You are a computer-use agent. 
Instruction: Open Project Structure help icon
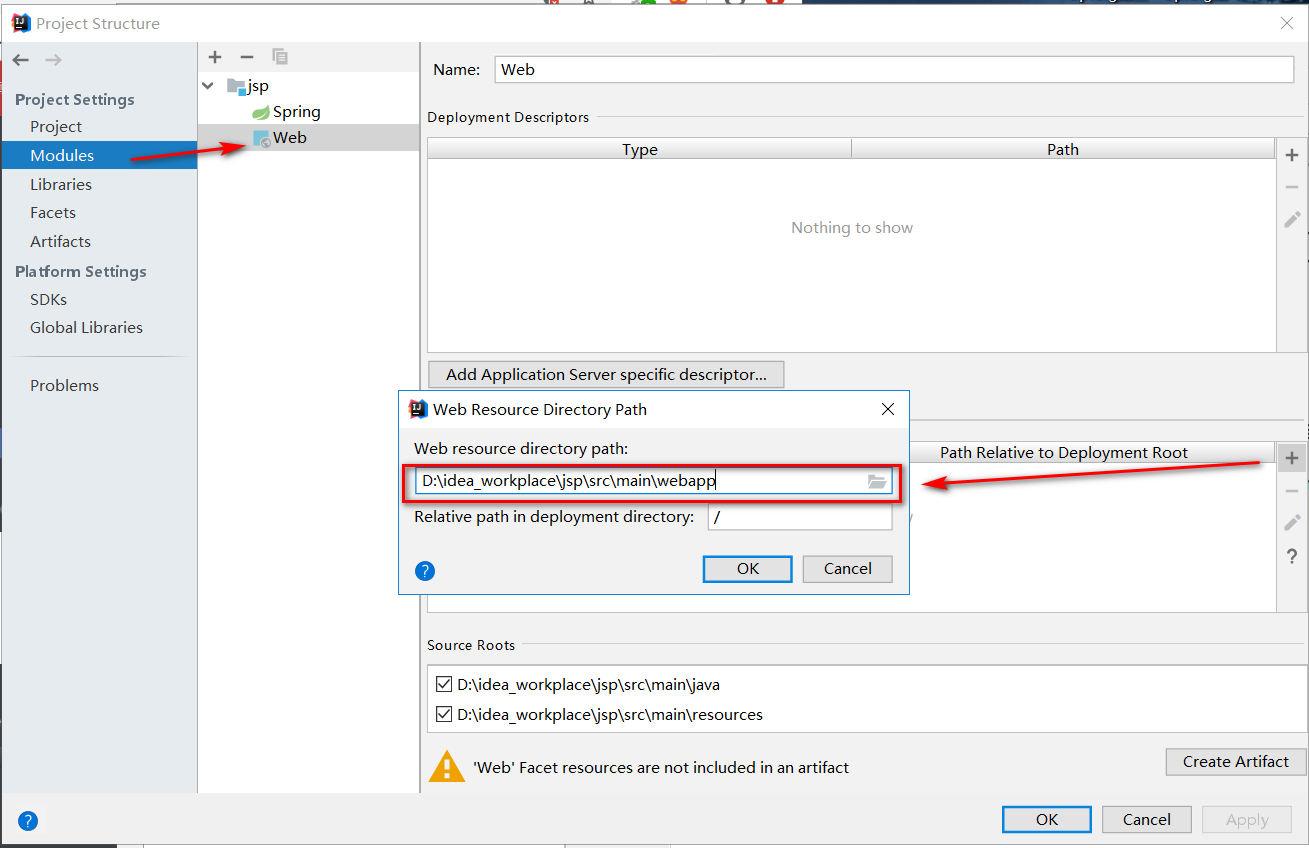click(28, 822)
